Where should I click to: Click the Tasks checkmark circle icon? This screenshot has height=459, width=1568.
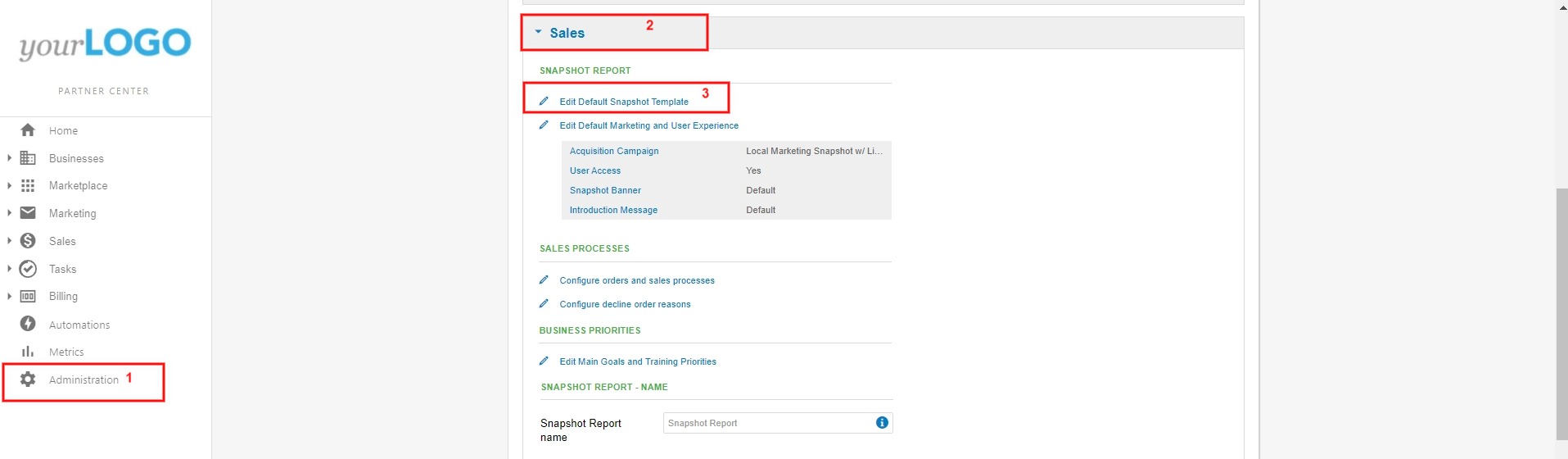click(28, 269)
